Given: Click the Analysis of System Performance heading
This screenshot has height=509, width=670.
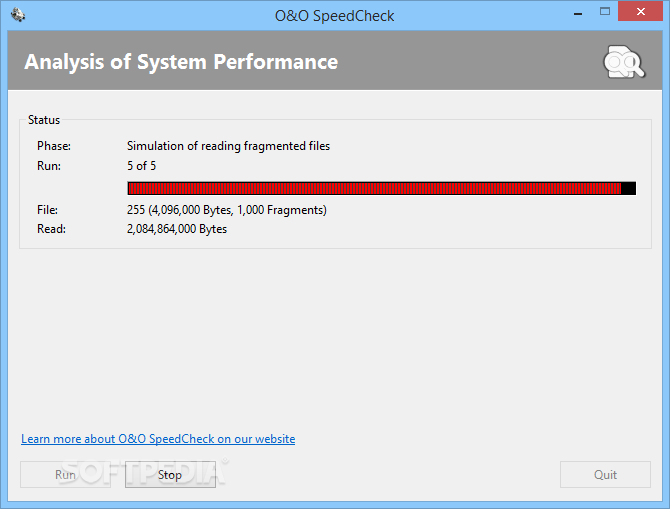Looking at the screenshot, I should point(181,62).
